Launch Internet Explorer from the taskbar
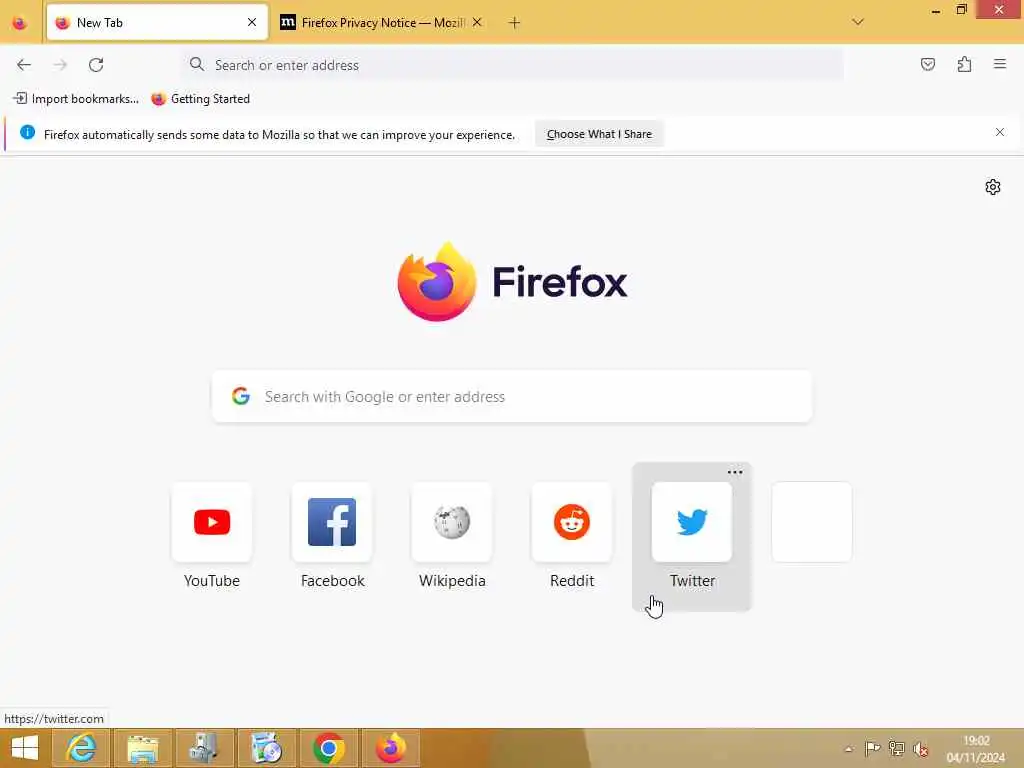 (81, 748)
